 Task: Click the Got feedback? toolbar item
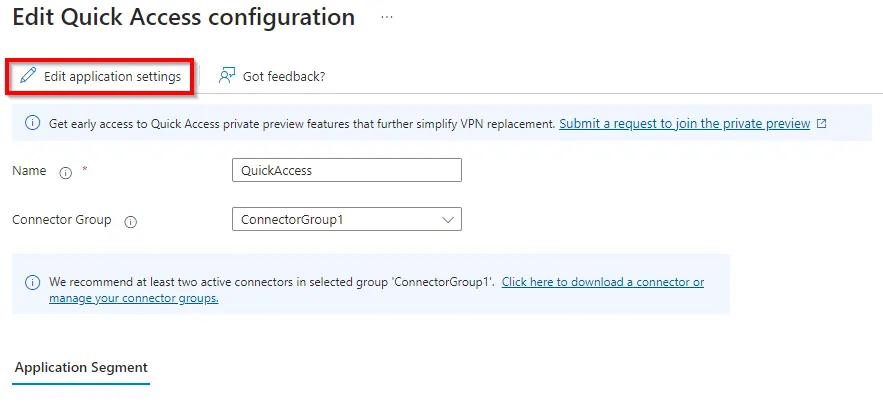[x=272, y=76]
